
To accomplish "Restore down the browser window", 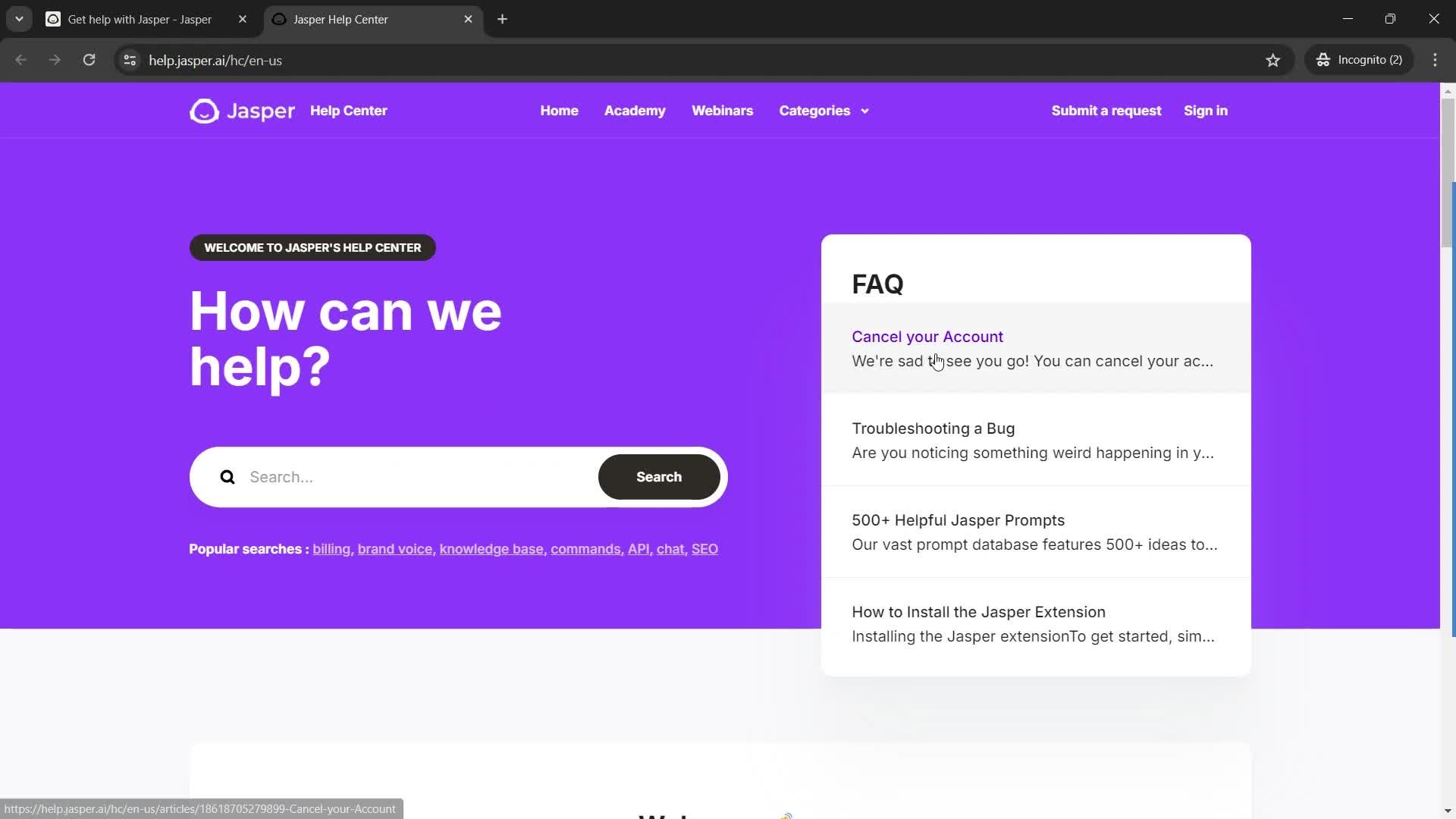I will pos(1390,19).
